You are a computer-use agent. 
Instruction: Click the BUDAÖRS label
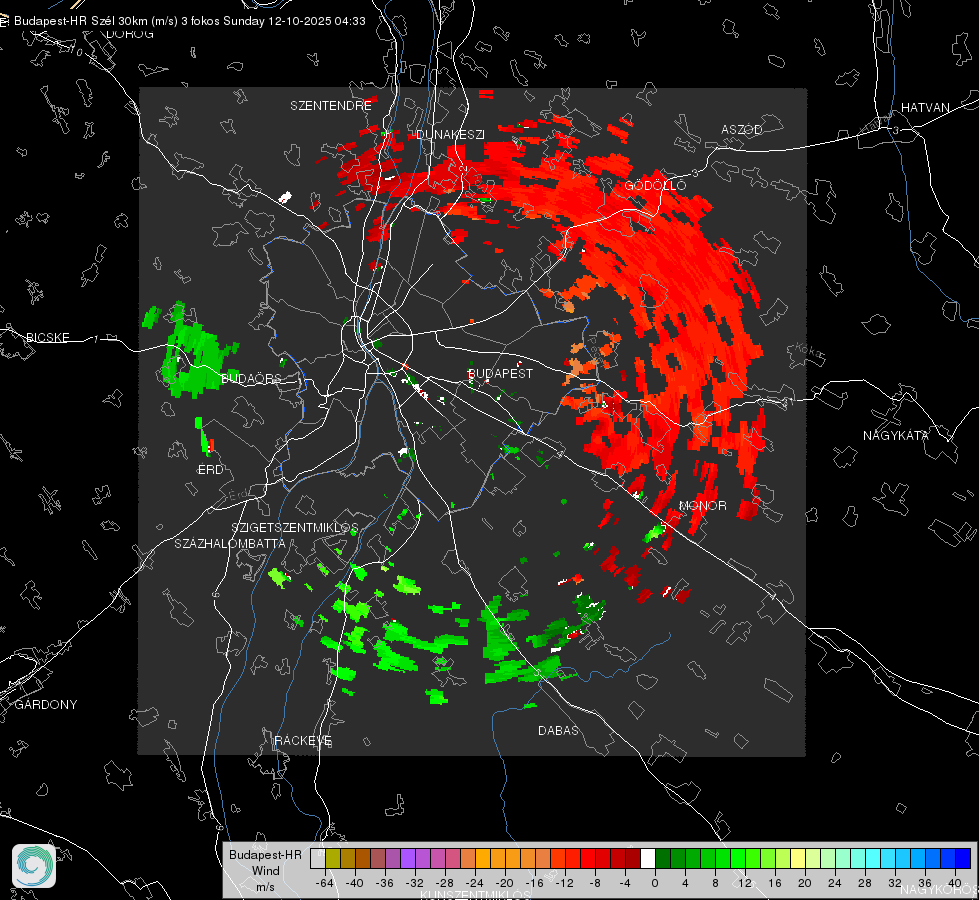click(252, 378)
